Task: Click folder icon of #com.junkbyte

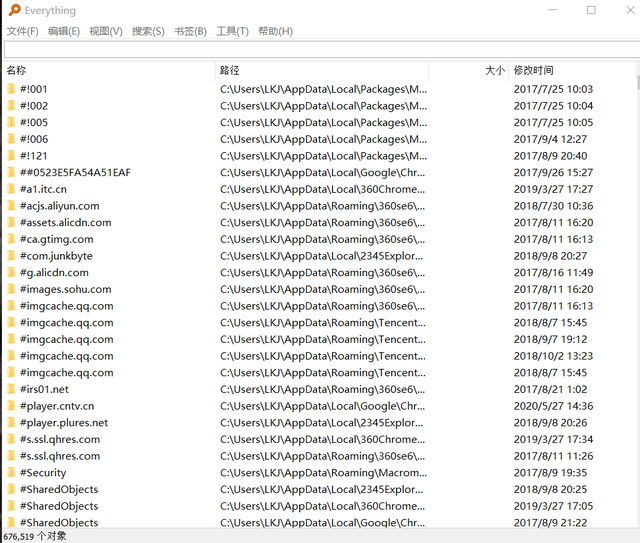Action: pyautogui.click(x=12, y=256)
